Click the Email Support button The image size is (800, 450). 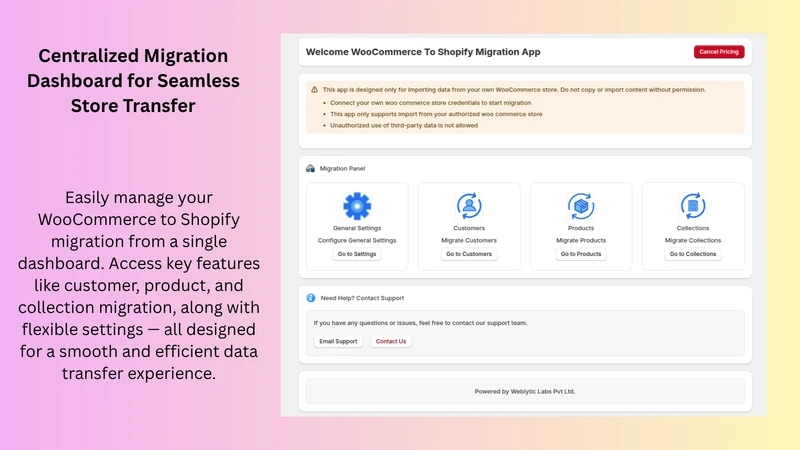pyautogui.click(x=338, y=341)
